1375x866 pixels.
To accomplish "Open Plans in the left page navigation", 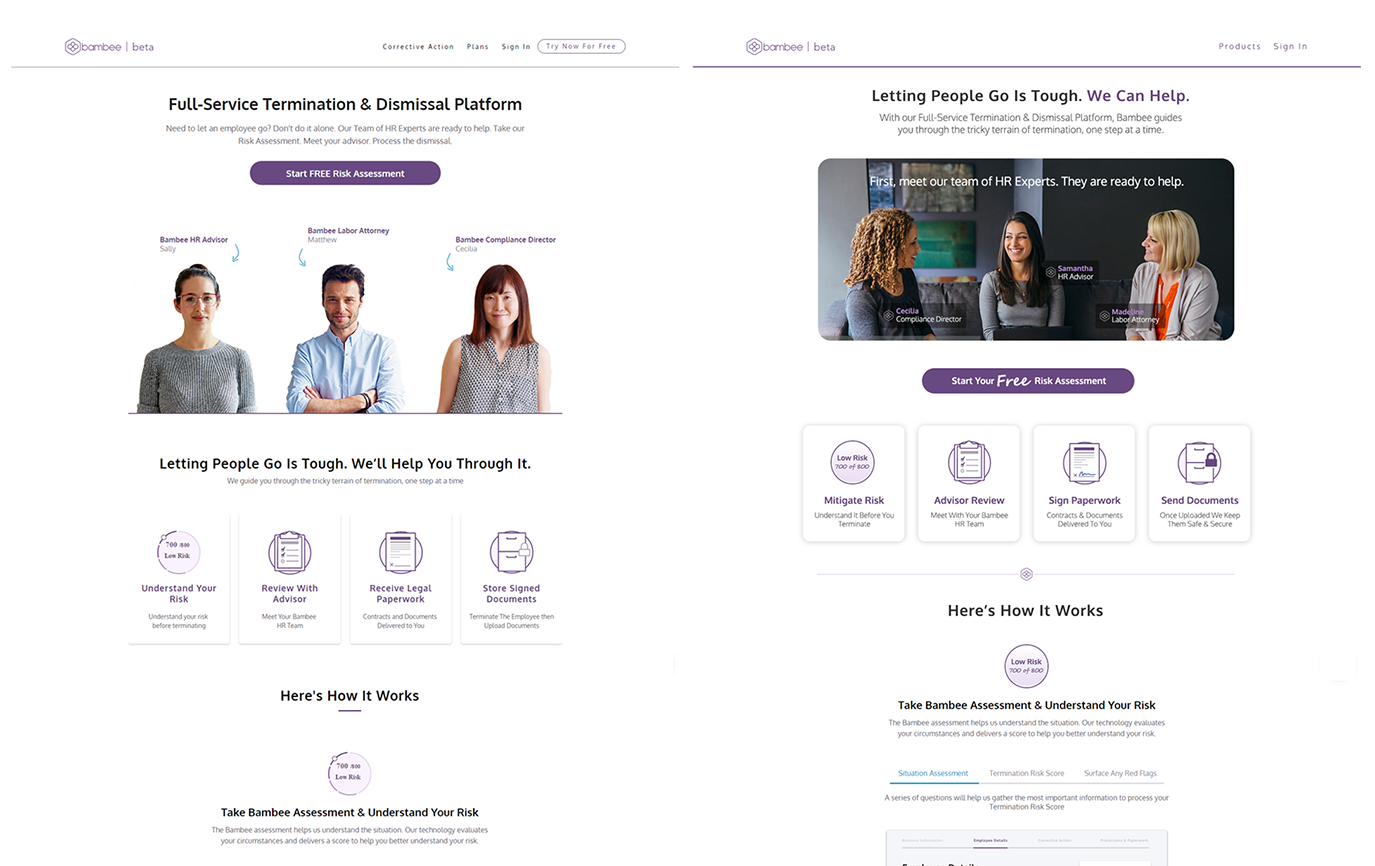I will [x=478, y=47].
